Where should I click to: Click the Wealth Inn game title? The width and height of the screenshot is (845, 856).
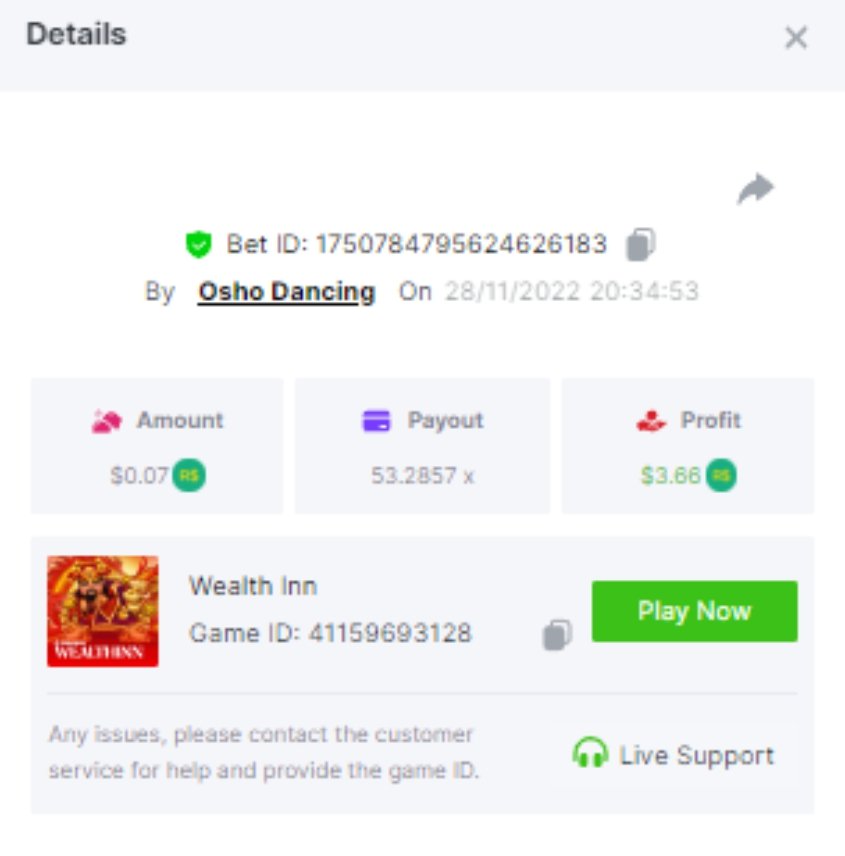point(253,586)
